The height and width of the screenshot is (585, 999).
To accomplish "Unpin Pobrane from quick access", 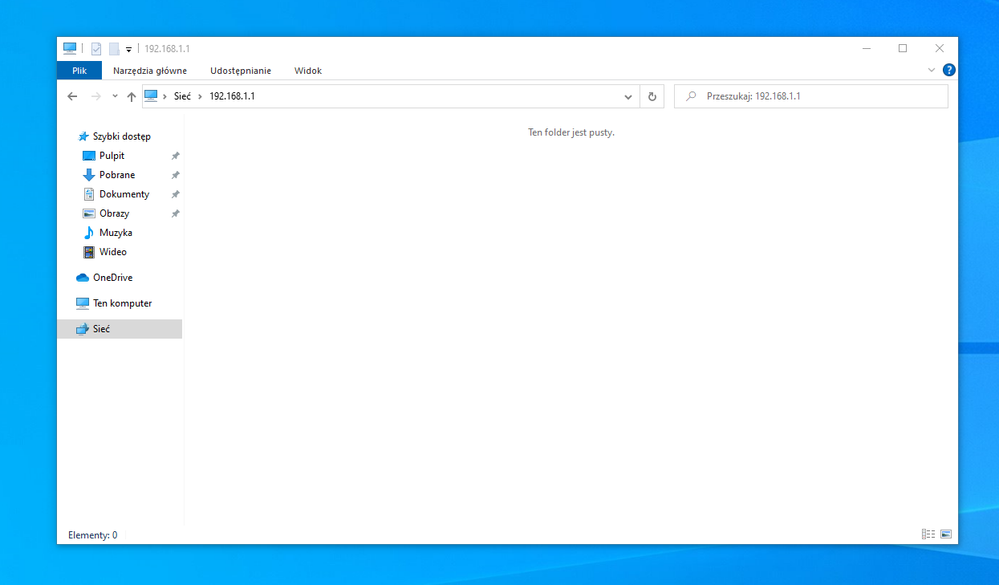I will (175, 174).
